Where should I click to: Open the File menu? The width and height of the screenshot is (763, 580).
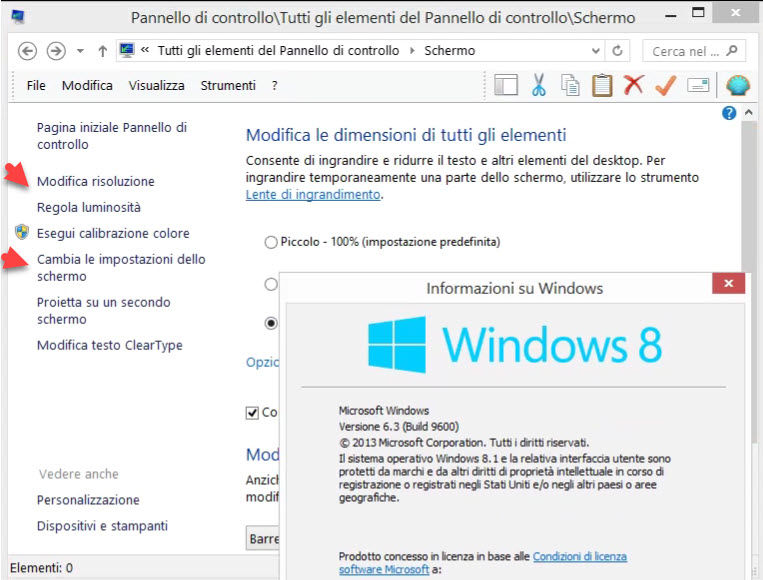[x=36, y=86]
